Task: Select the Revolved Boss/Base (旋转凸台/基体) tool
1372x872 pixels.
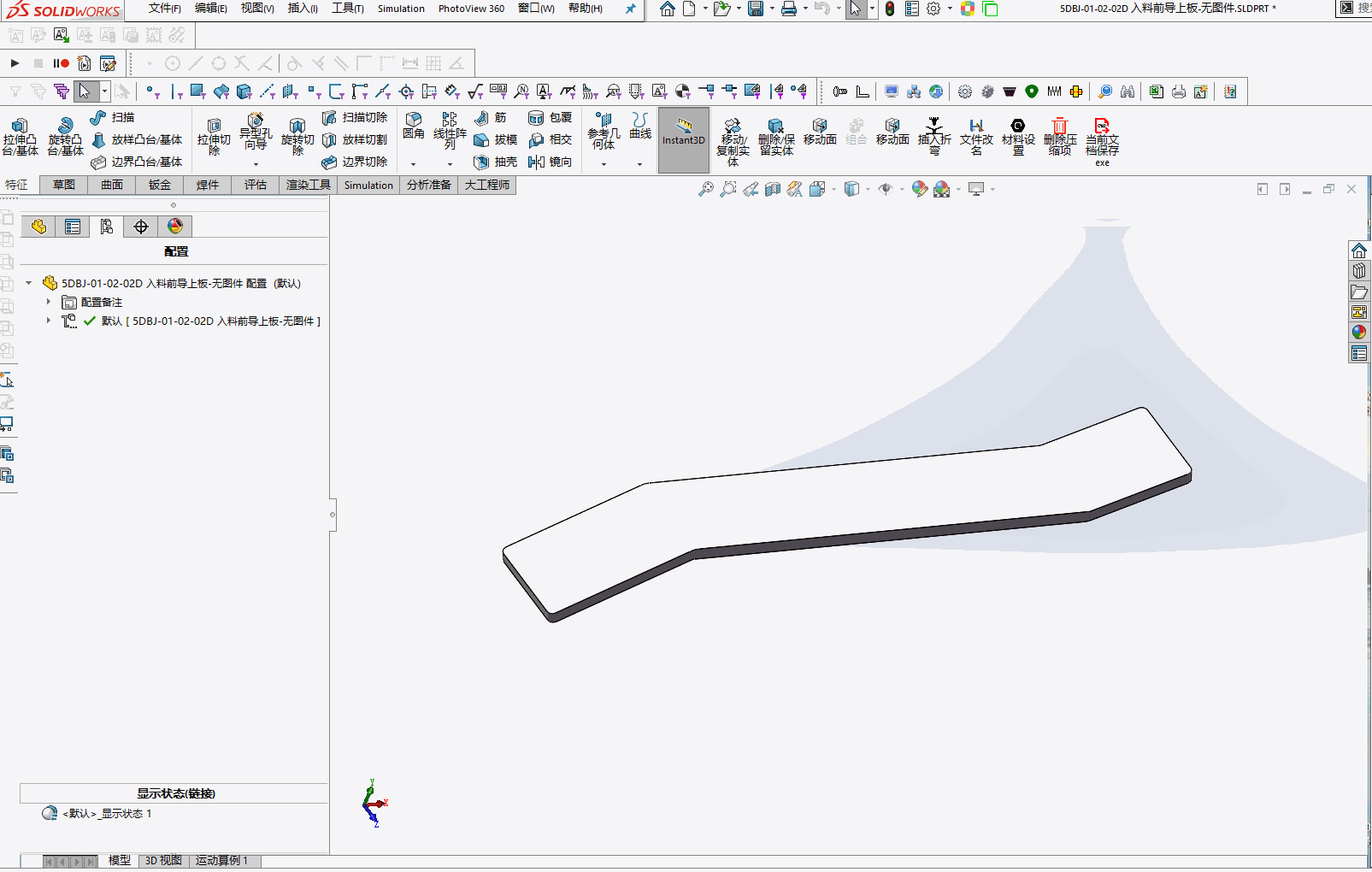Action: pyautogui.click(x=65, y=137)
